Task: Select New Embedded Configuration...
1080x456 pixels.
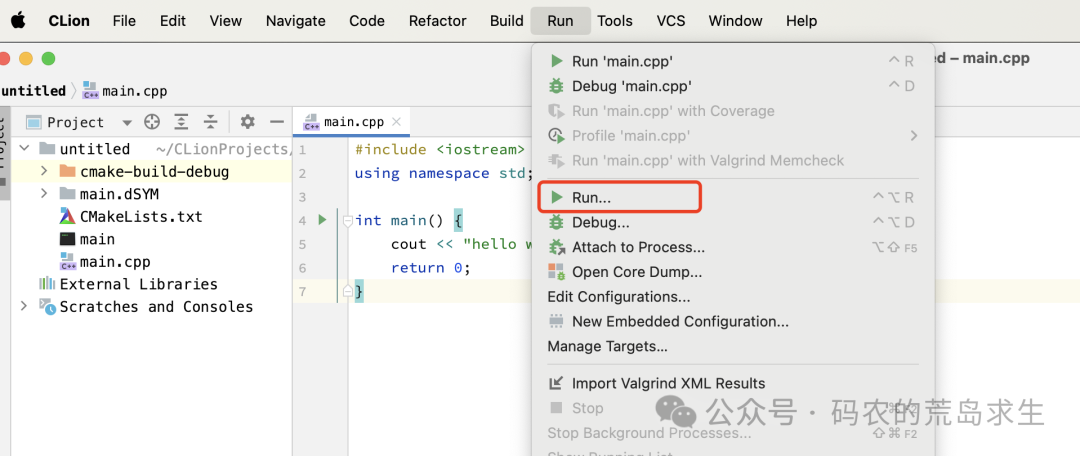Action: 733,322
